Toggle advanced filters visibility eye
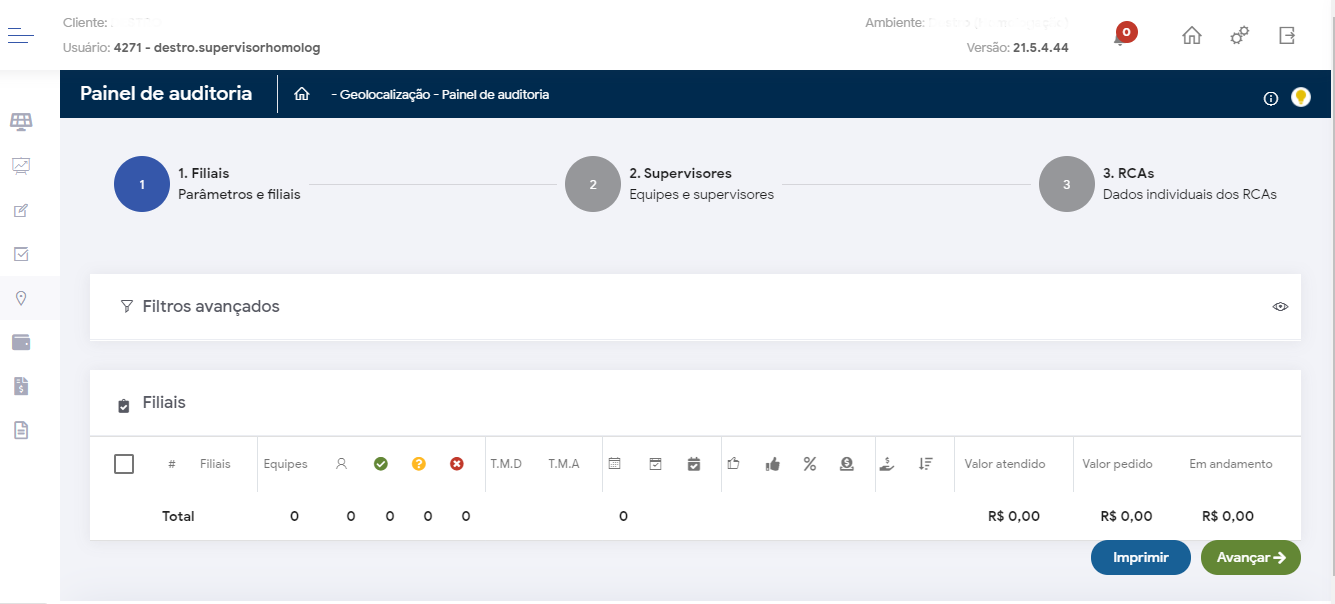 coord(1280,307)
